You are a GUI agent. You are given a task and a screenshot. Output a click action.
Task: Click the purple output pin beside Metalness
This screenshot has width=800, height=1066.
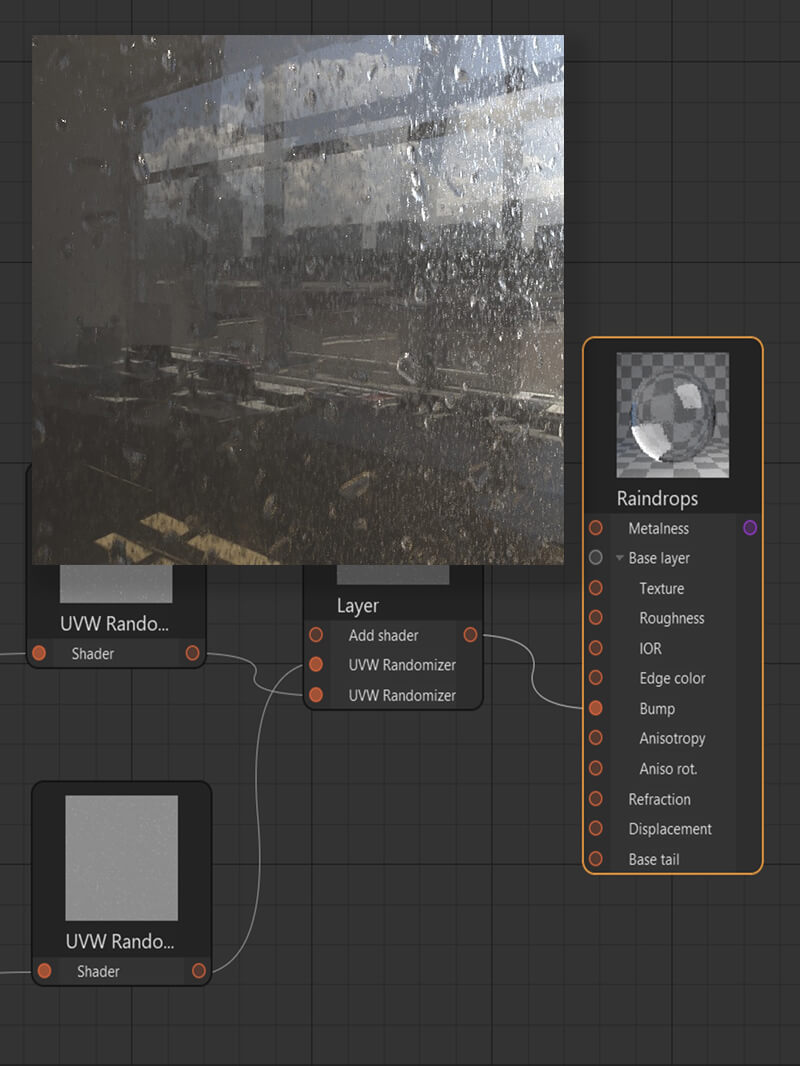[750, 528]
